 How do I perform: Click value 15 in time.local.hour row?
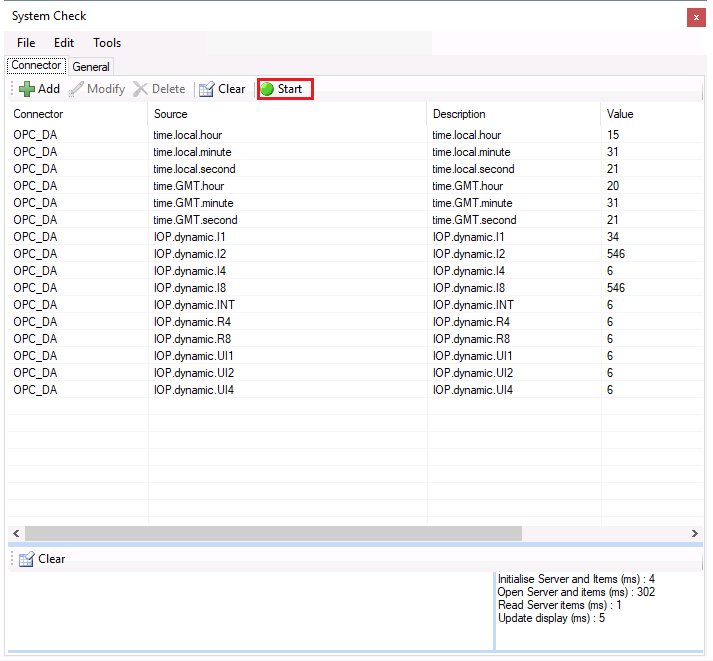point(613,135)
